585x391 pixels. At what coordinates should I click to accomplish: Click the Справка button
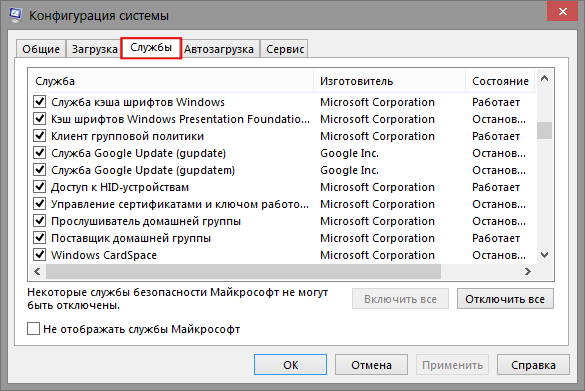click(x=533, y=365)
